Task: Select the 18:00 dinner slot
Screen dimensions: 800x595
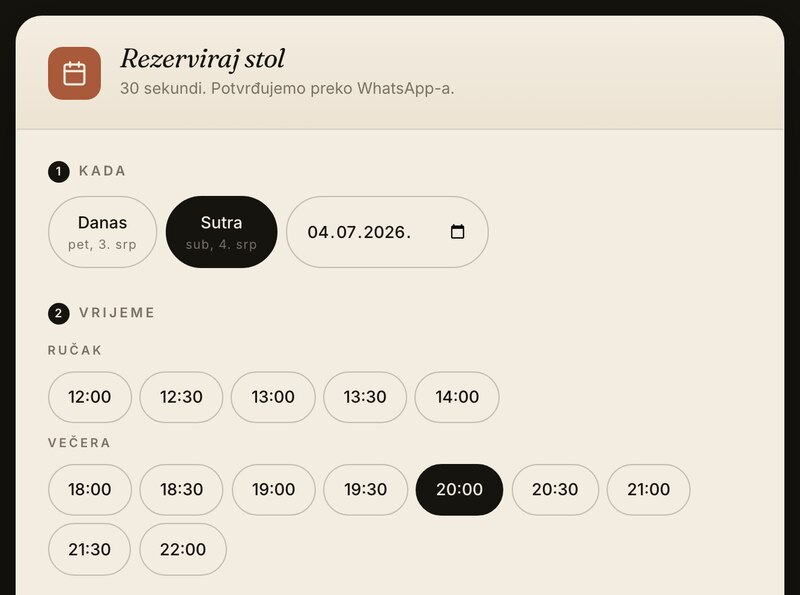Action: [x=90, y=489]
